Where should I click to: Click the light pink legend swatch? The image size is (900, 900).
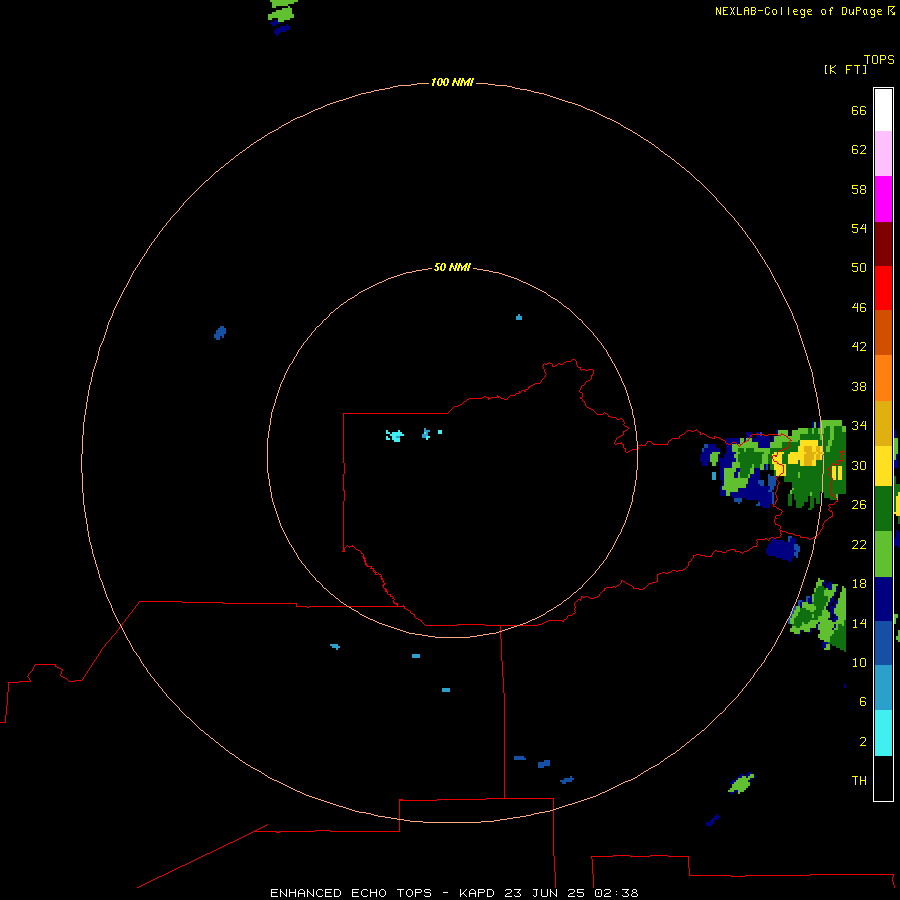tap(883, 153)
